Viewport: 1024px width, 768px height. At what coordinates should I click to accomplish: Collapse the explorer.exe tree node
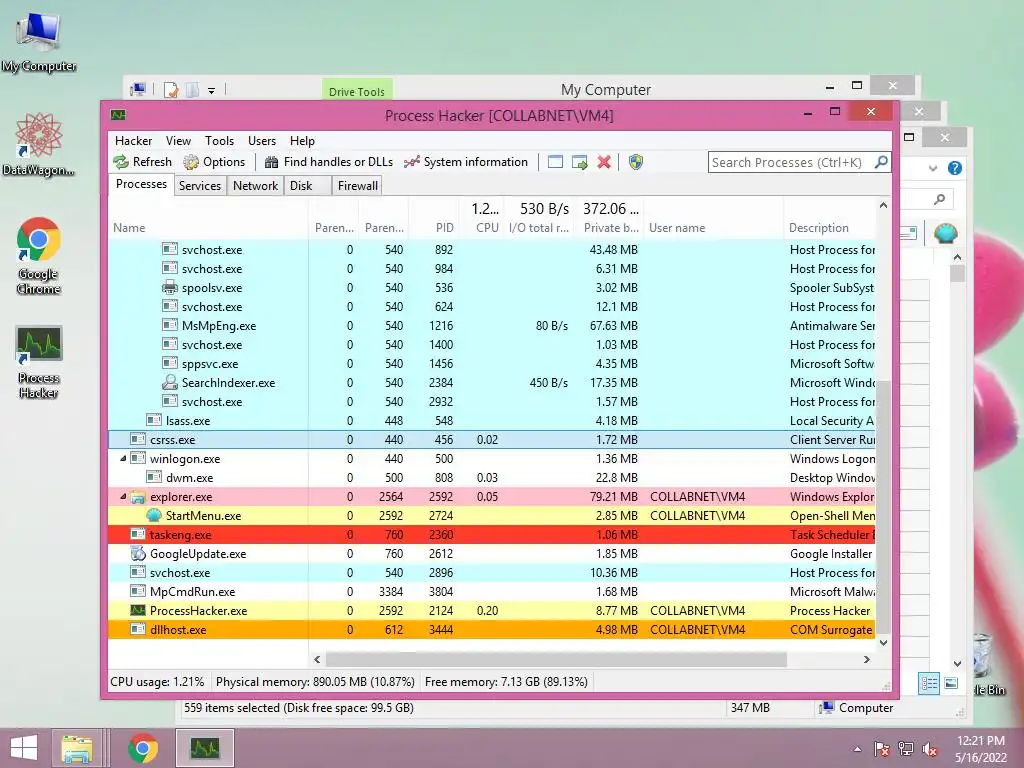123,496
